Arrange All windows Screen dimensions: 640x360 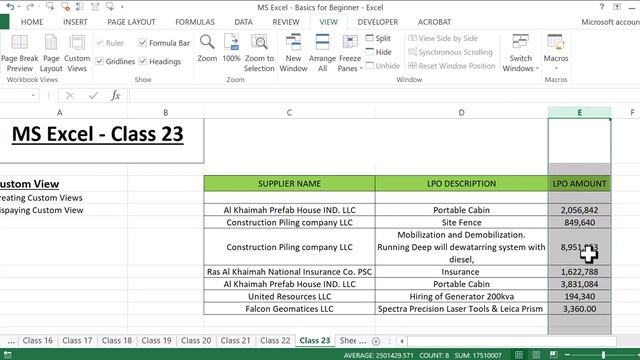322,53
